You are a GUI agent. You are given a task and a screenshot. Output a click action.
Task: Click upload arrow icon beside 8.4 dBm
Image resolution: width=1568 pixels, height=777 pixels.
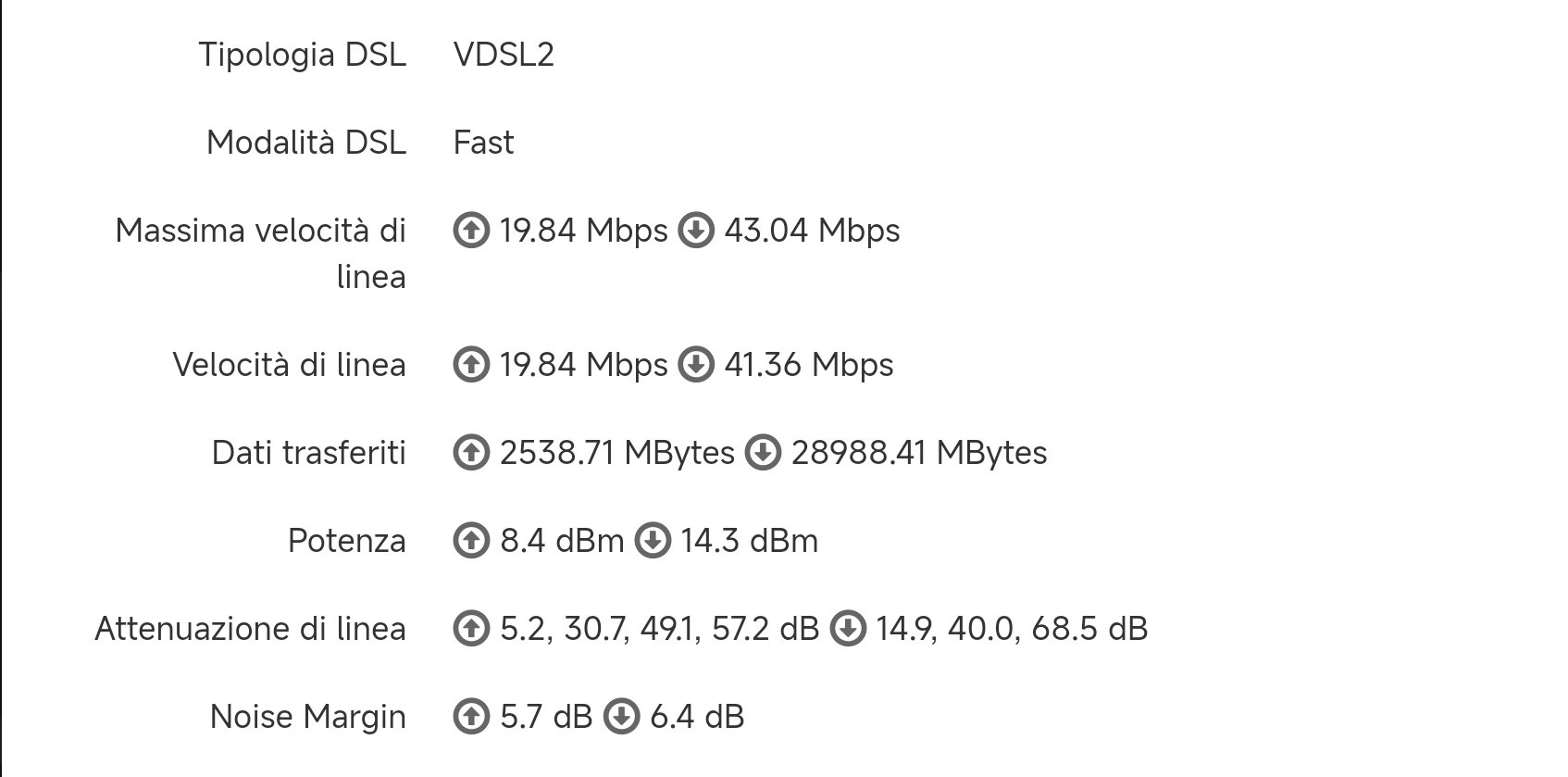point(471,541)
